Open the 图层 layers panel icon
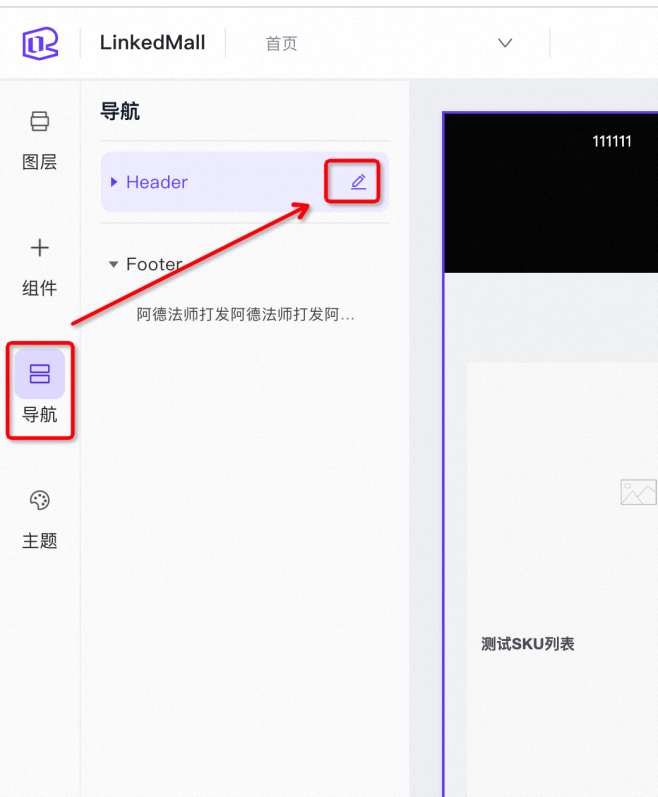The image size is (658, 797). click(x=40, y=122)
